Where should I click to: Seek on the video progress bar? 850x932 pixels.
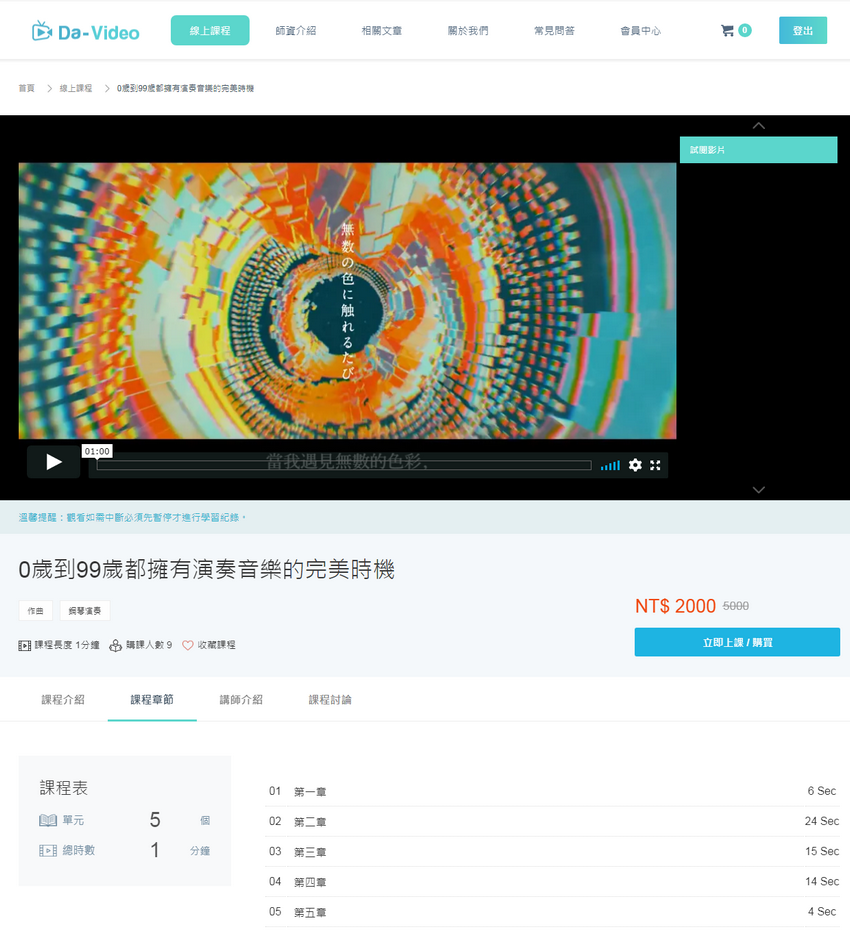point(344,465)
